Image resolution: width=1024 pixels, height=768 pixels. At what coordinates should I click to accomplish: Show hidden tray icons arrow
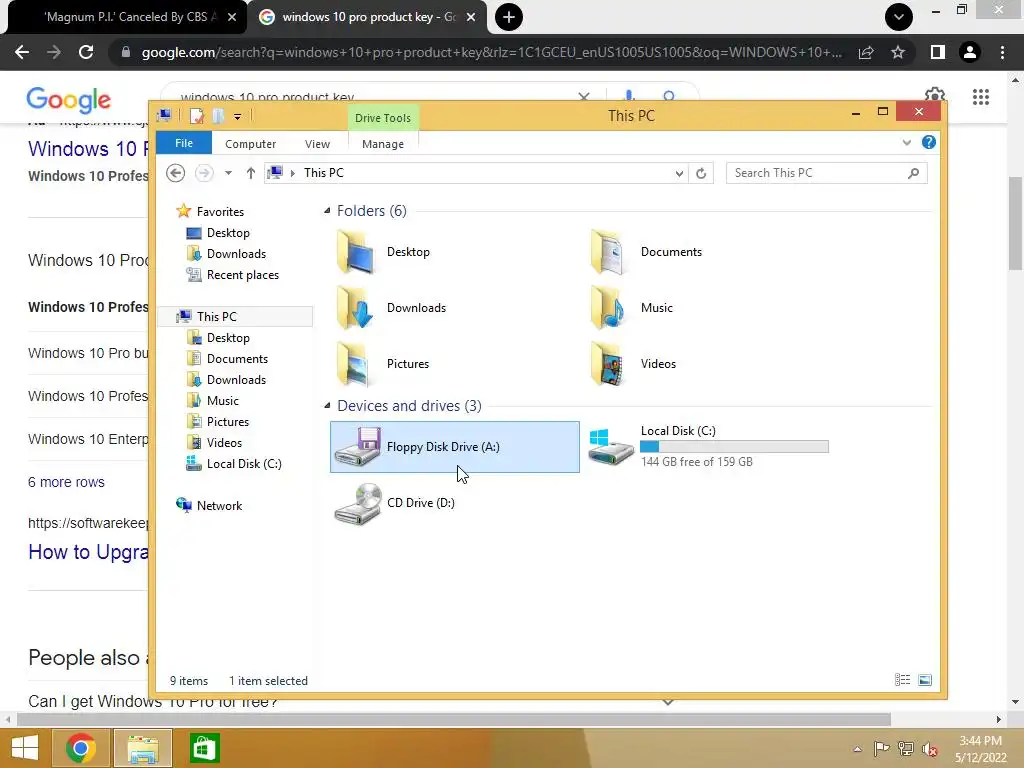coord(857,749)
